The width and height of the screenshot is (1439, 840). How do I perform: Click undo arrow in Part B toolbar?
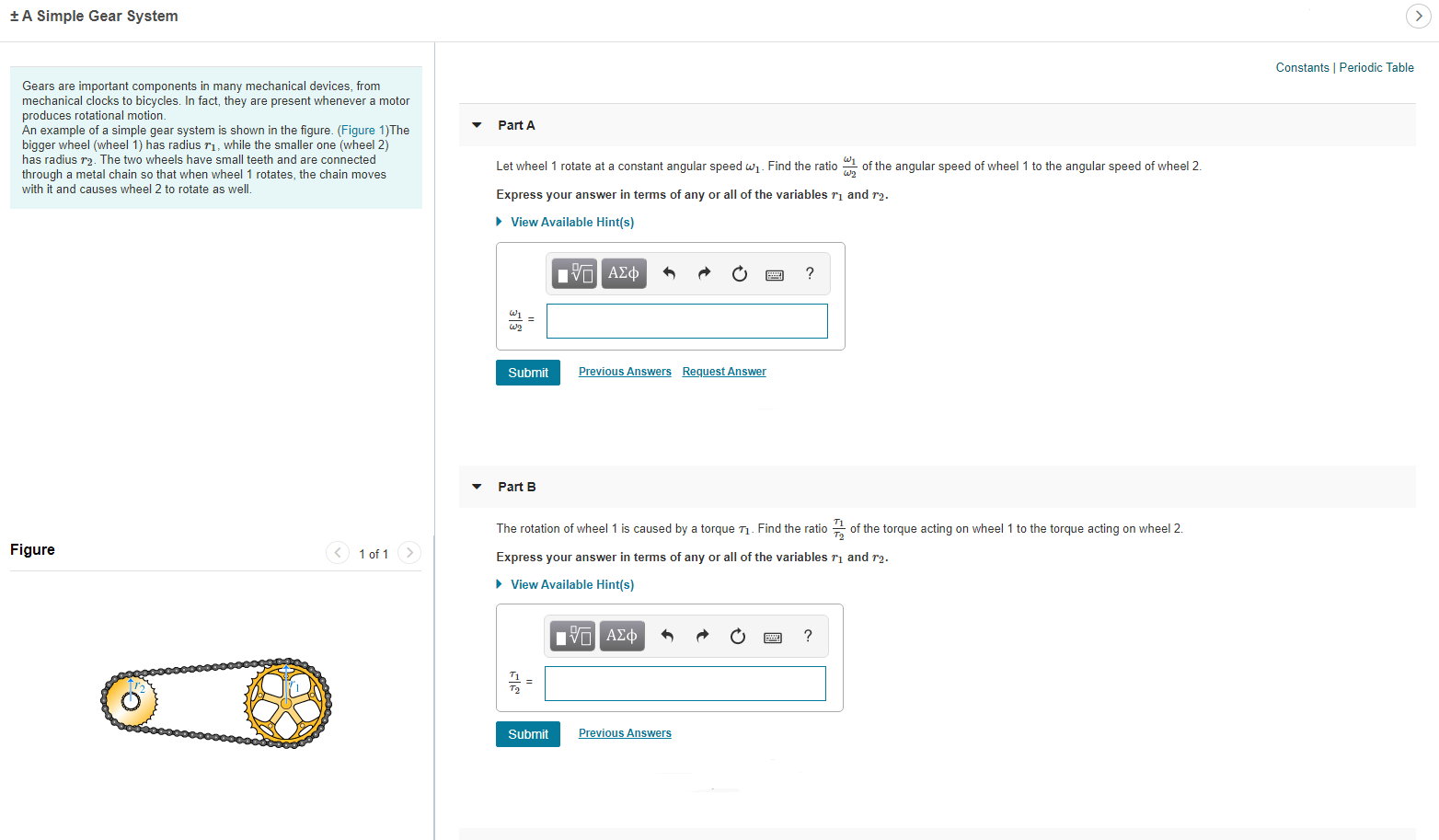click(x=667, y=636)
